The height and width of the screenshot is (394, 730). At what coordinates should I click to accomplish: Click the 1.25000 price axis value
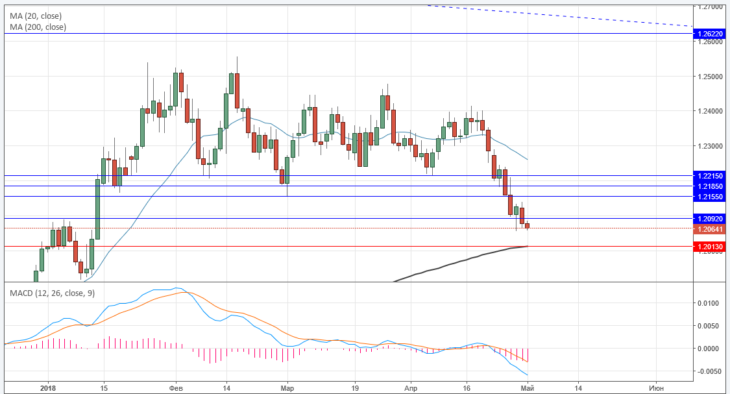pyautogui.click(x=710, y=76)
